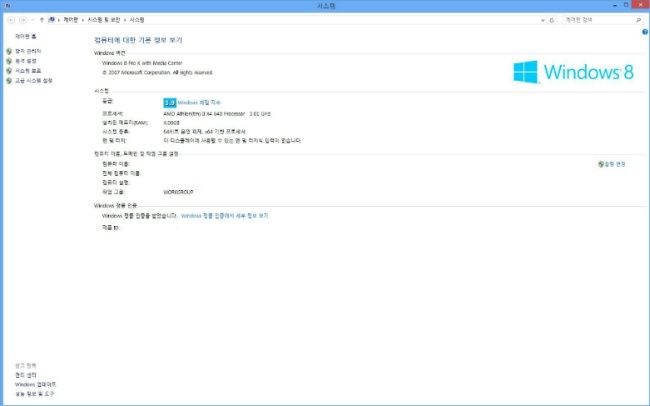The image size is (650, 406).
Task: Open 성능 정보 및 도구
Action: click(34, 394)
